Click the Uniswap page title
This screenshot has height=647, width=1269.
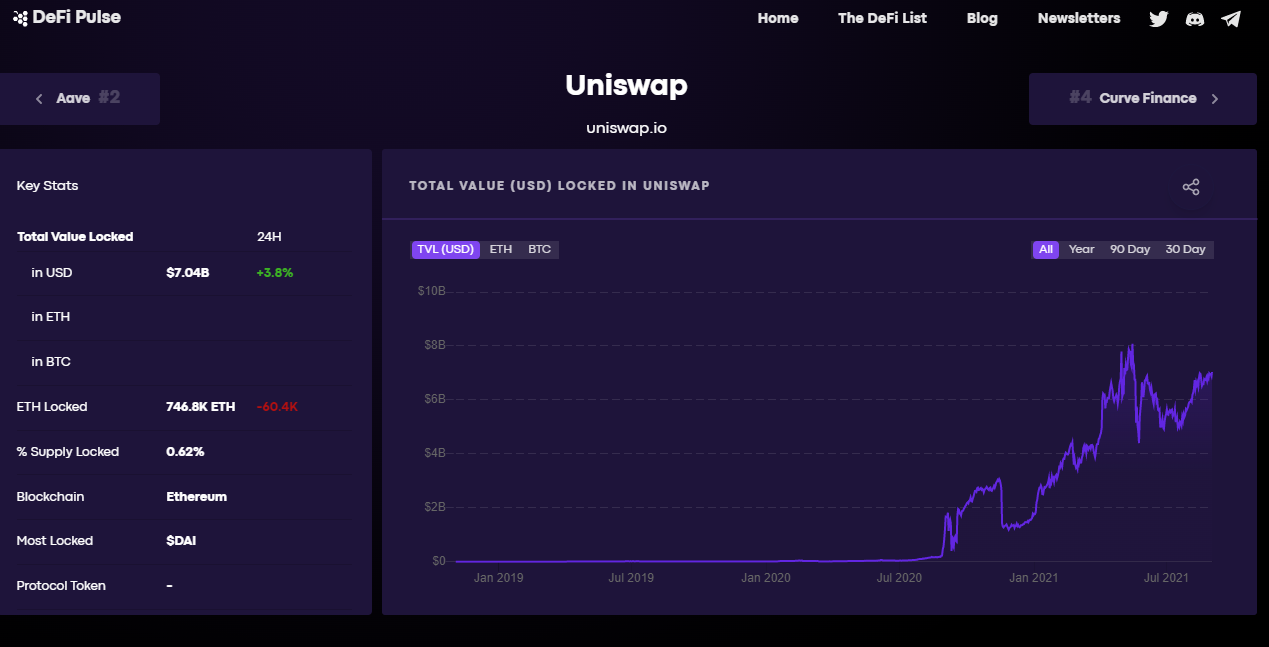click(626, 86)
